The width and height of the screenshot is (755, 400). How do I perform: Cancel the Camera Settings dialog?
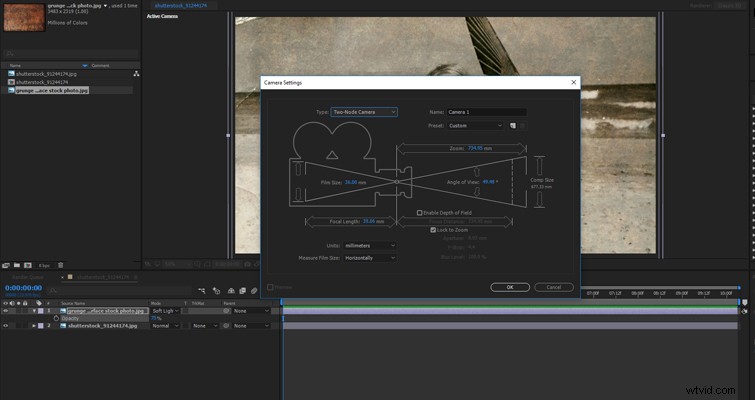[x=554, y=287]
